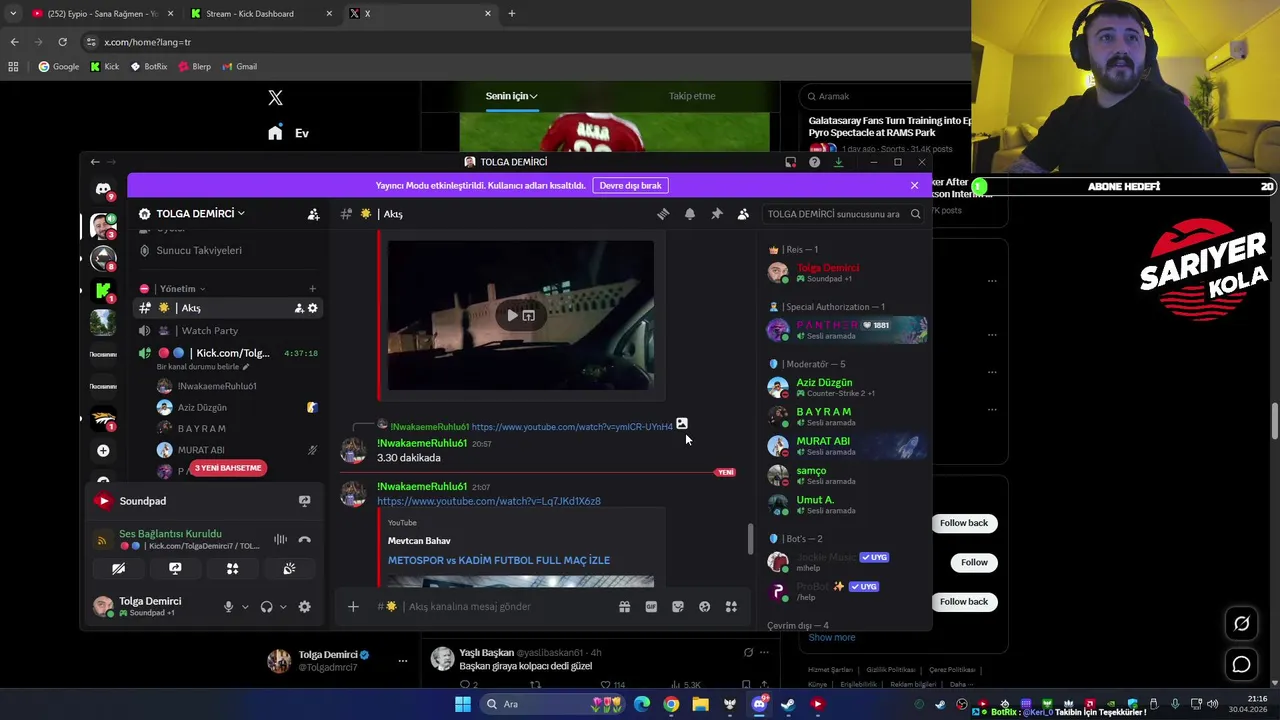Collapse the Yönetim category
This screenshot has width=1280, height=720.
pyautogui.click(x=182, y=289)
